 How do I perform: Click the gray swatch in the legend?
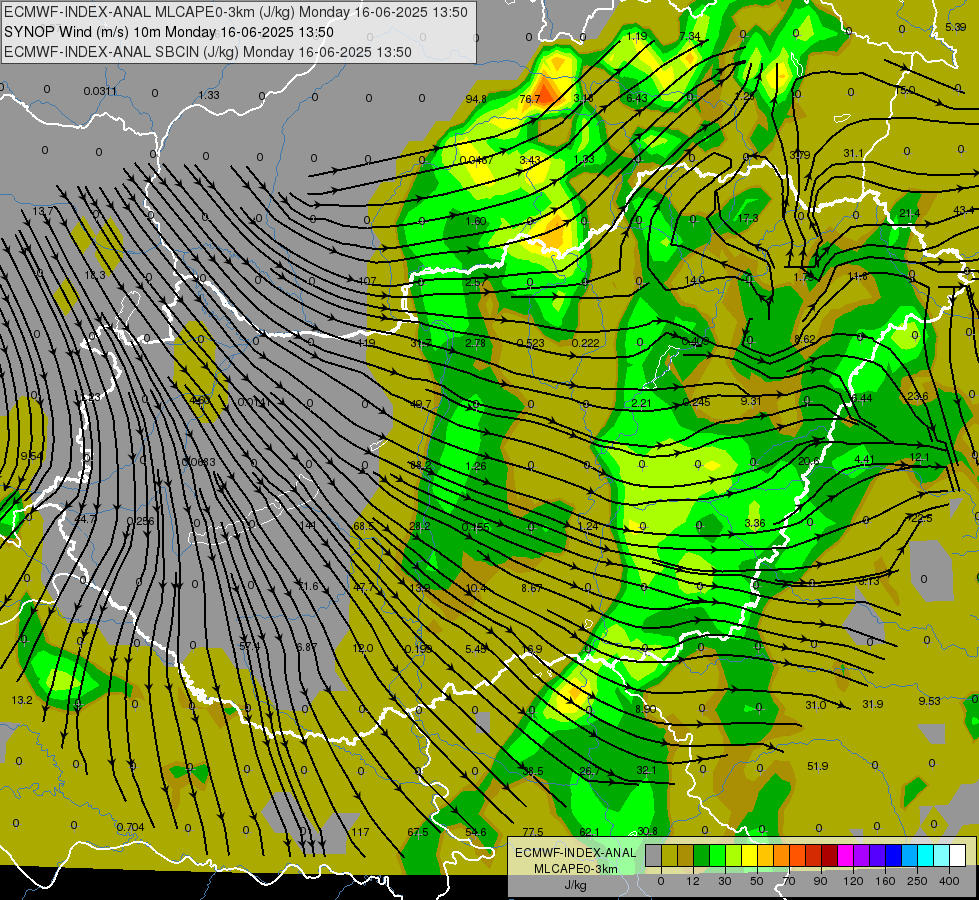[x=654, y=856]
